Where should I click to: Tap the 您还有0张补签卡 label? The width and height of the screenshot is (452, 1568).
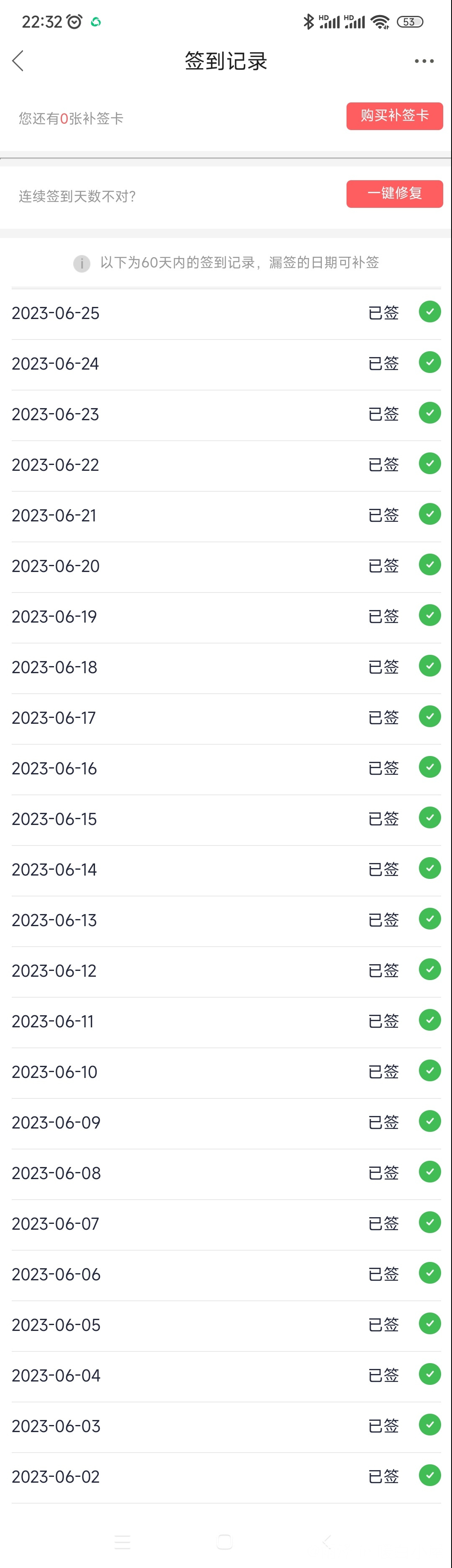71,119
